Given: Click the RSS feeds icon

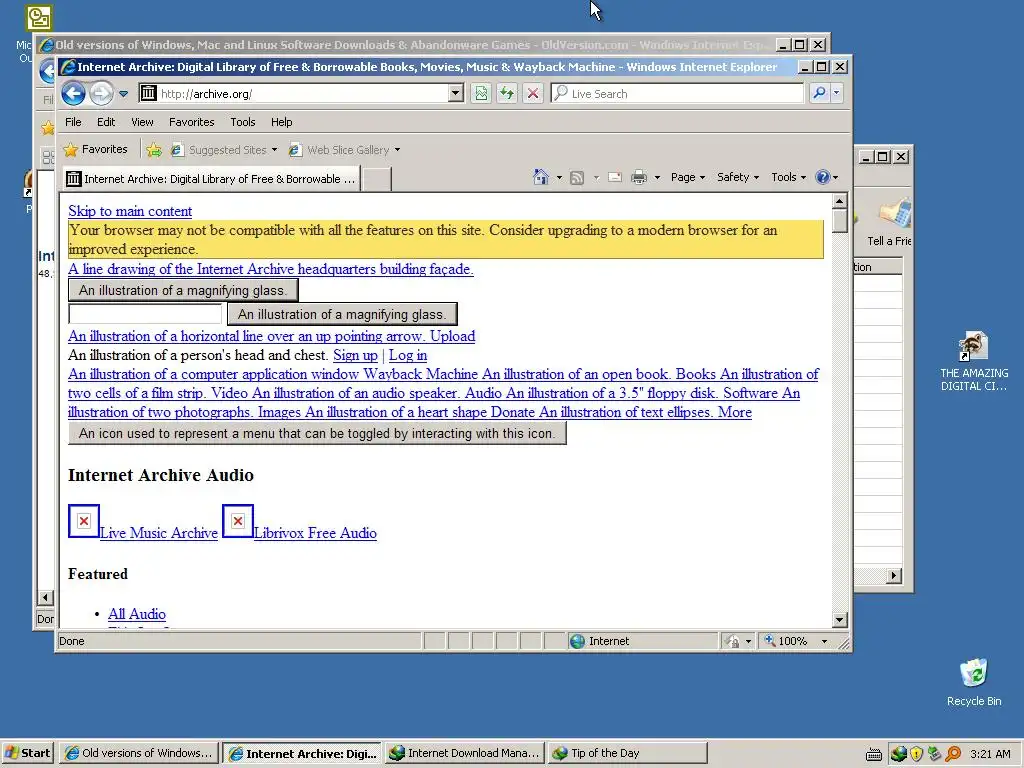Looking at the screenshot, I should click(x=577, y=178).
